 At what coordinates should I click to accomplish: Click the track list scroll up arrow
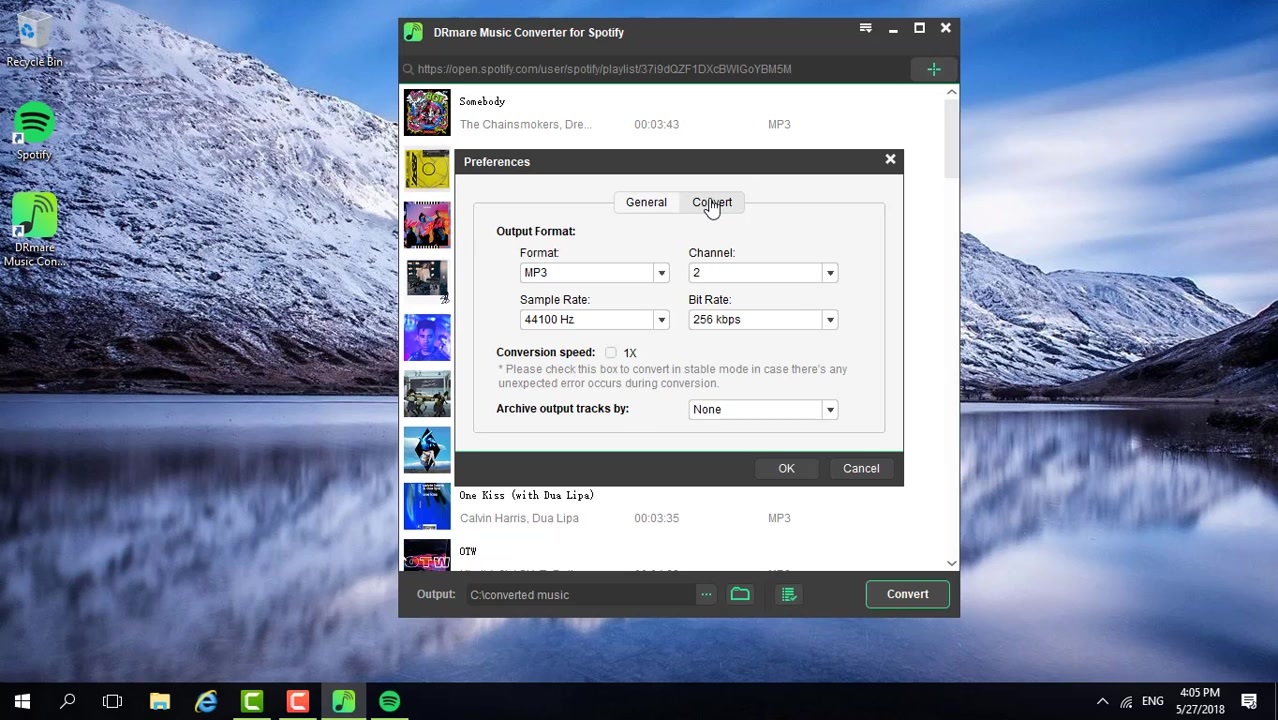tap(951, 93)
